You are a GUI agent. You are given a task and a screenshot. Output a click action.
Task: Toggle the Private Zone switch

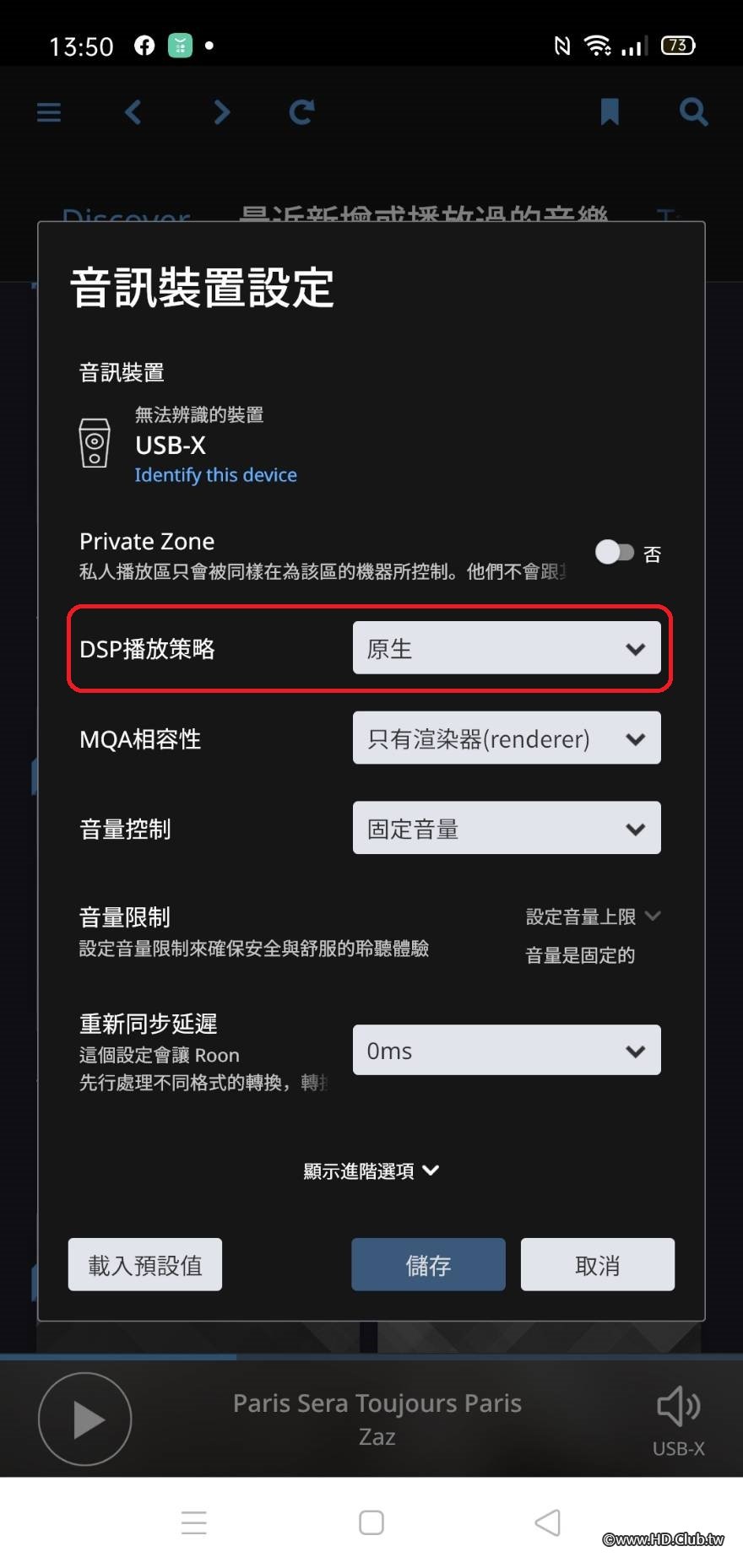[615, 553]
